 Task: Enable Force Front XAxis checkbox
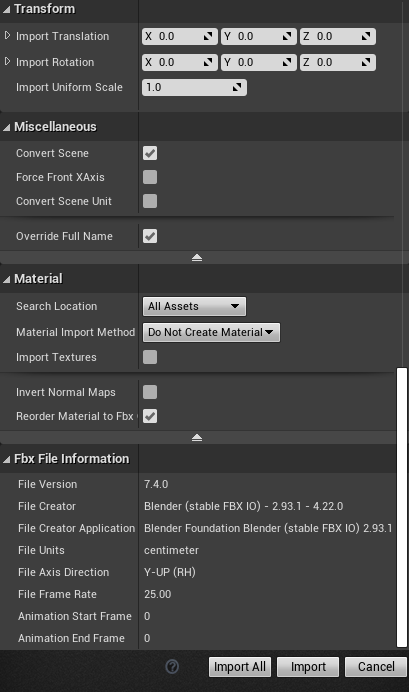pos(150,177)
